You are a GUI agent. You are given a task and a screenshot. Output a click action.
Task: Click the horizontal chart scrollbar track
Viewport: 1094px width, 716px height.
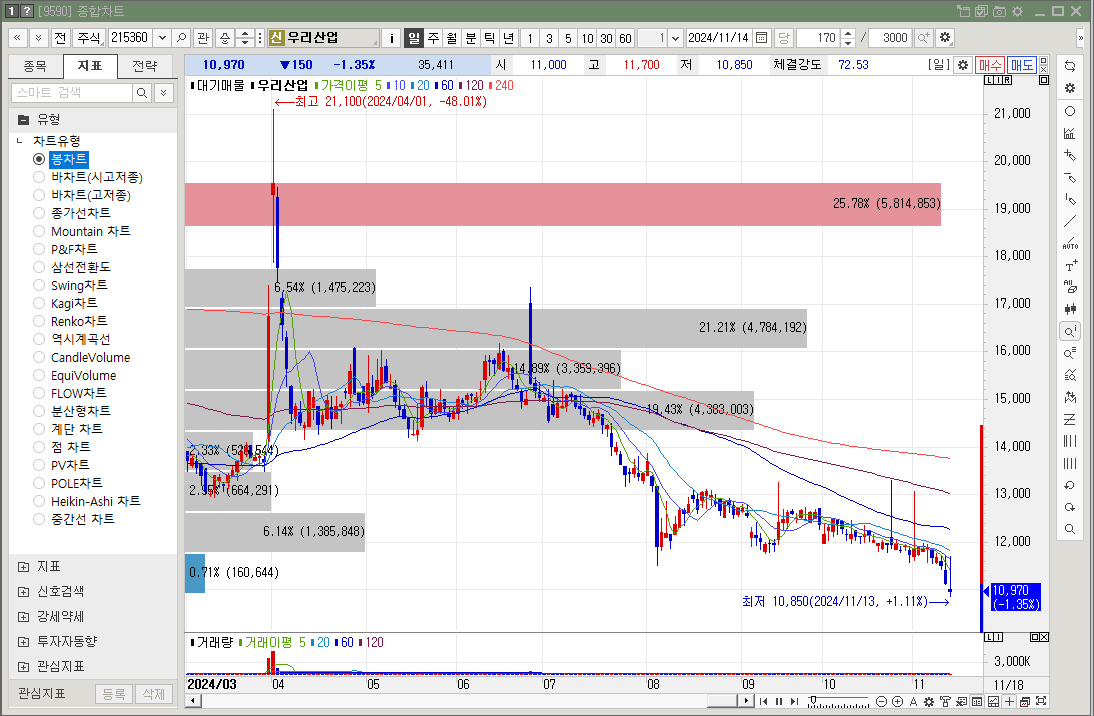point(454,701)
